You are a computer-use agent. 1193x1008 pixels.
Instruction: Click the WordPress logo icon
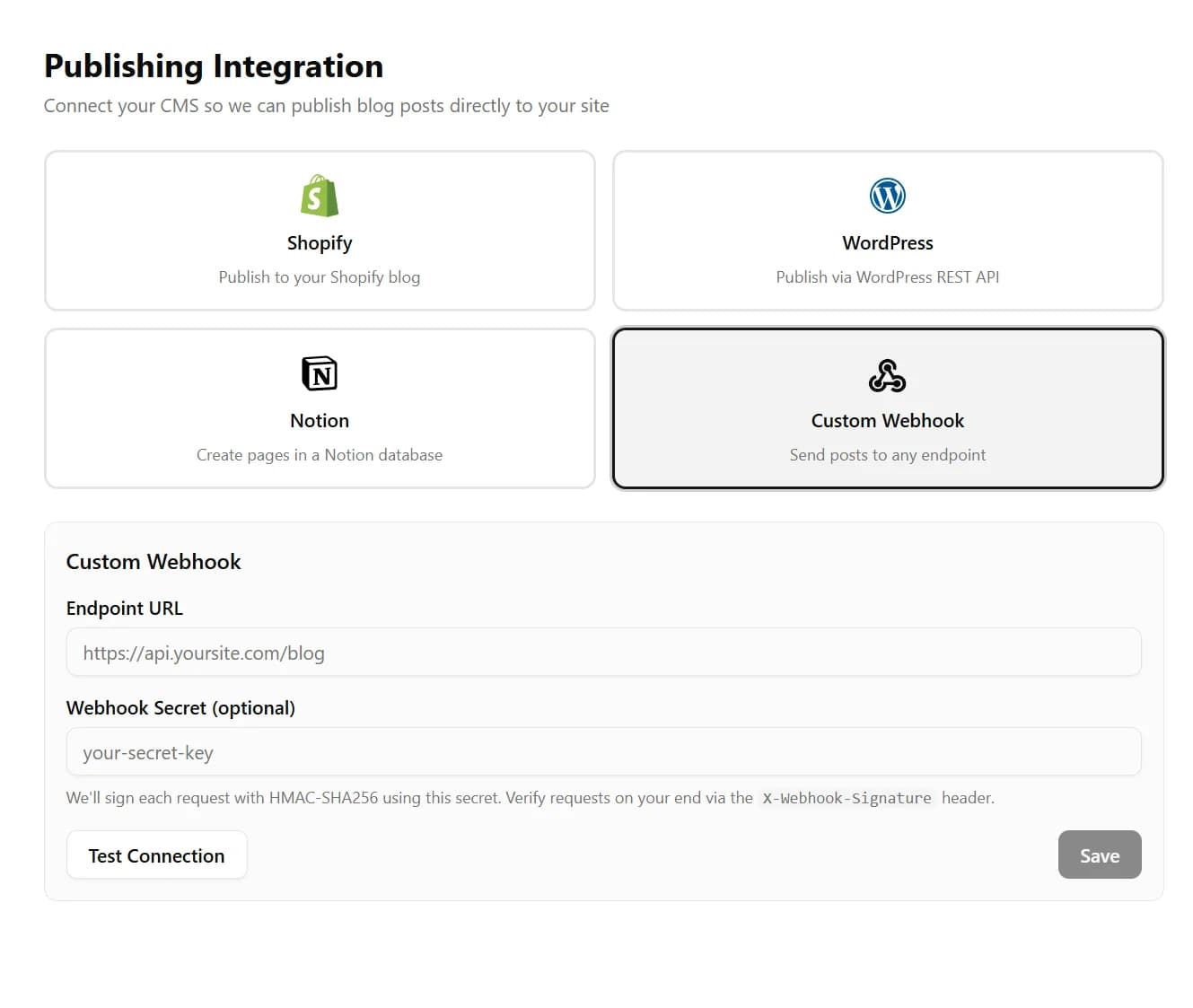click(887, 195)
